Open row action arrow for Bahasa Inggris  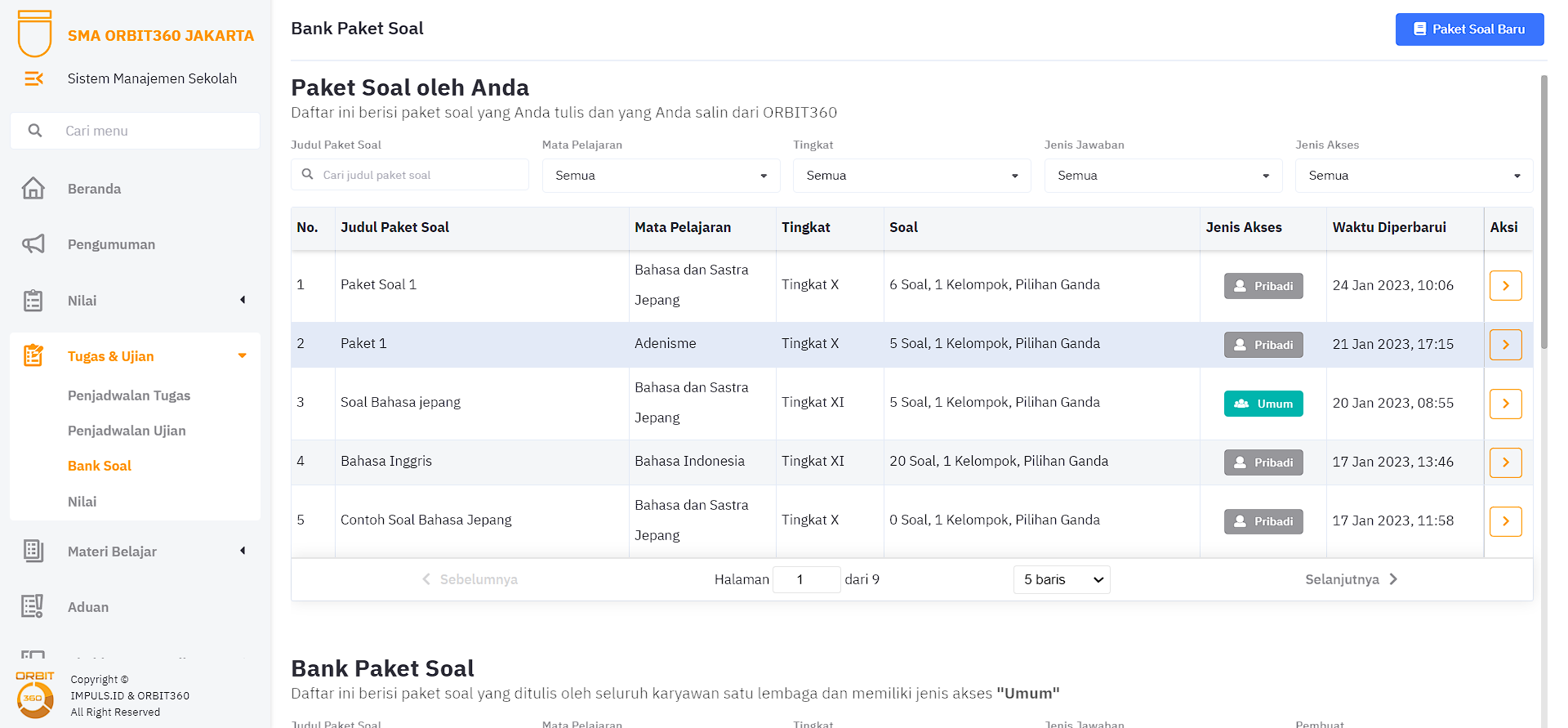(1505, 462)
